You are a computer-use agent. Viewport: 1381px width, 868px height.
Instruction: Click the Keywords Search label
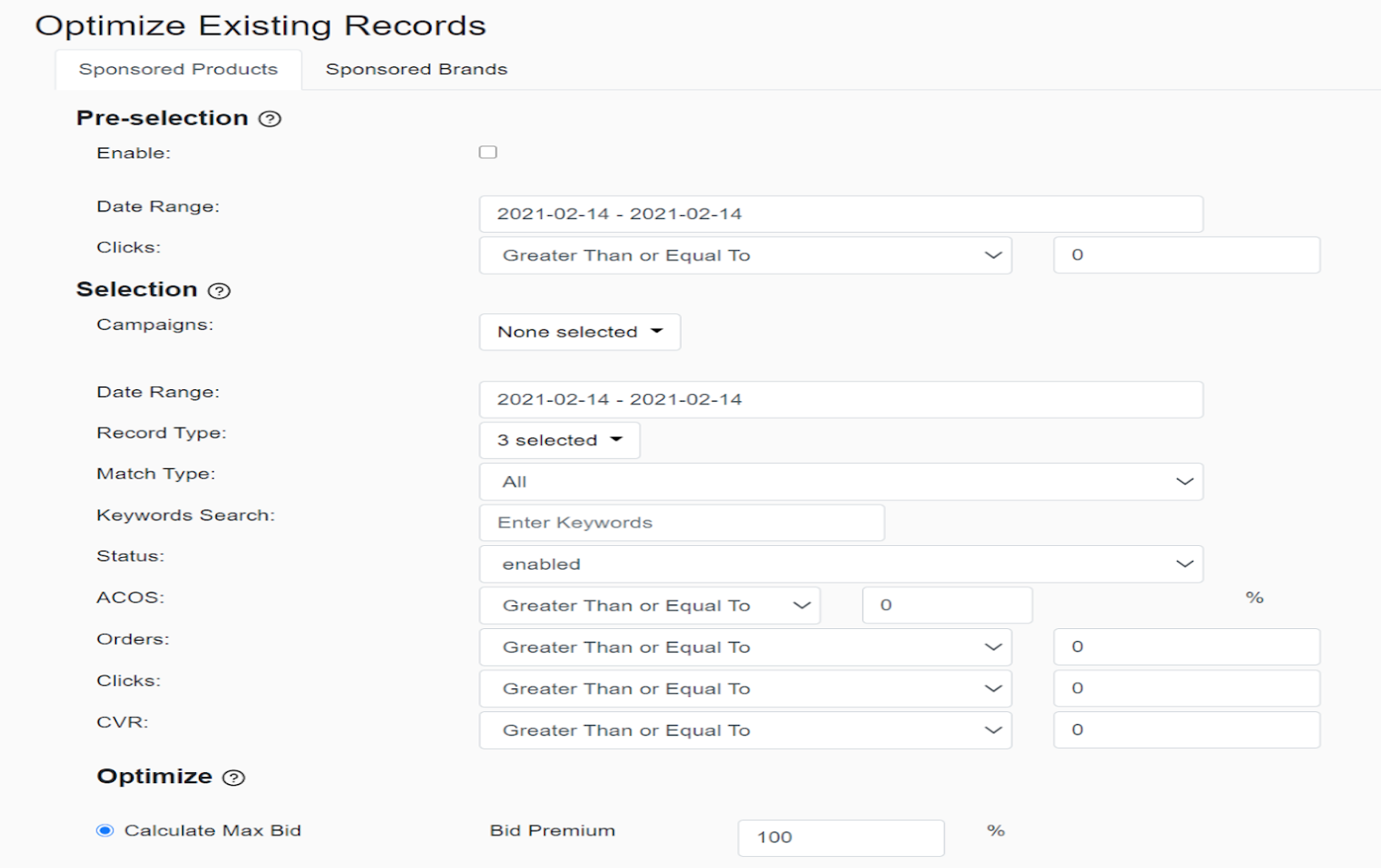click(185, 516)
